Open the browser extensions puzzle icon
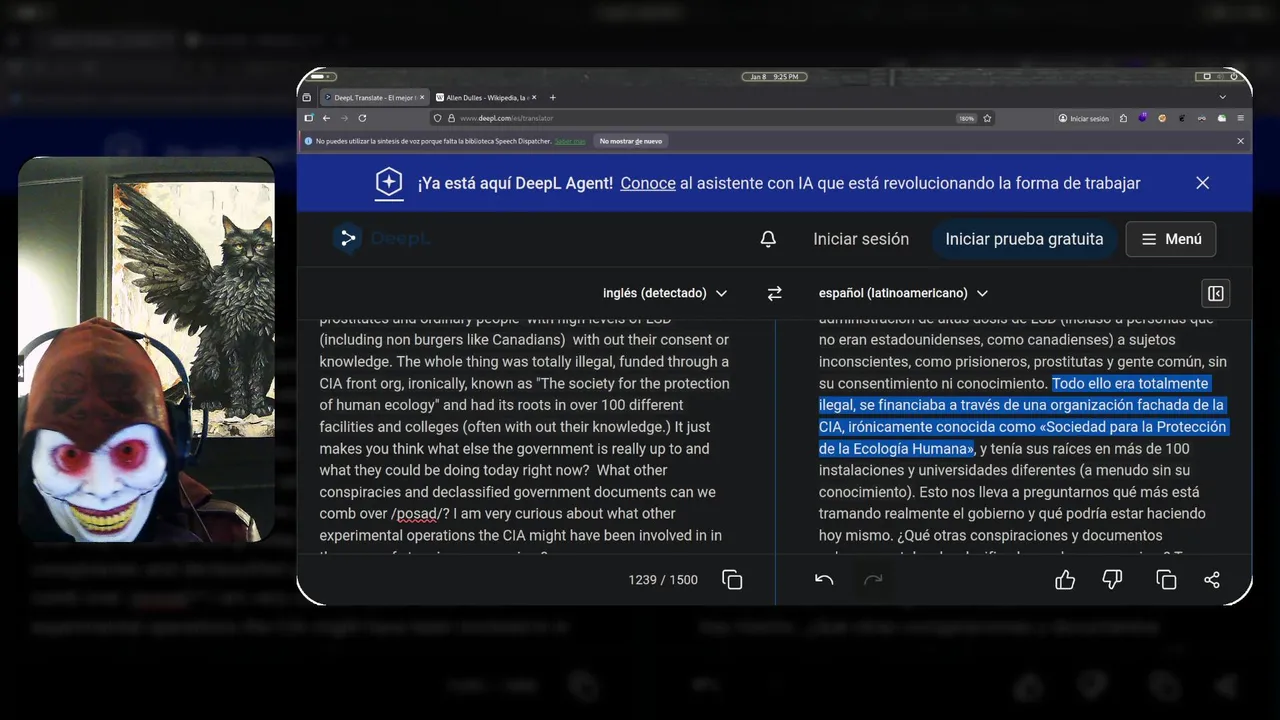Screen dimensions: 1280x720 coord(1123,118)
